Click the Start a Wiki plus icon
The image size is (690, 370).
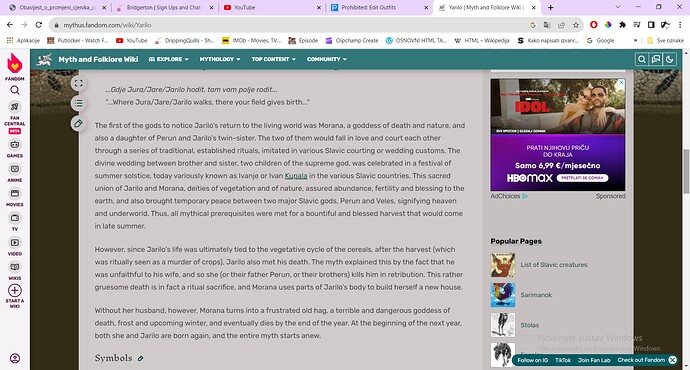tap(15, 290)
